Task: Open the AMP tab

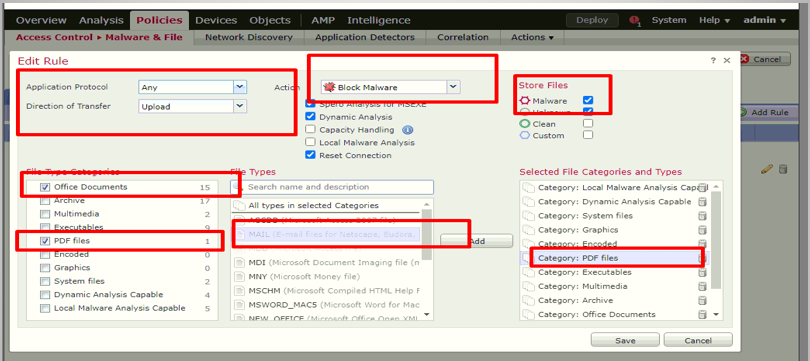Action: [x=323, y=20]
